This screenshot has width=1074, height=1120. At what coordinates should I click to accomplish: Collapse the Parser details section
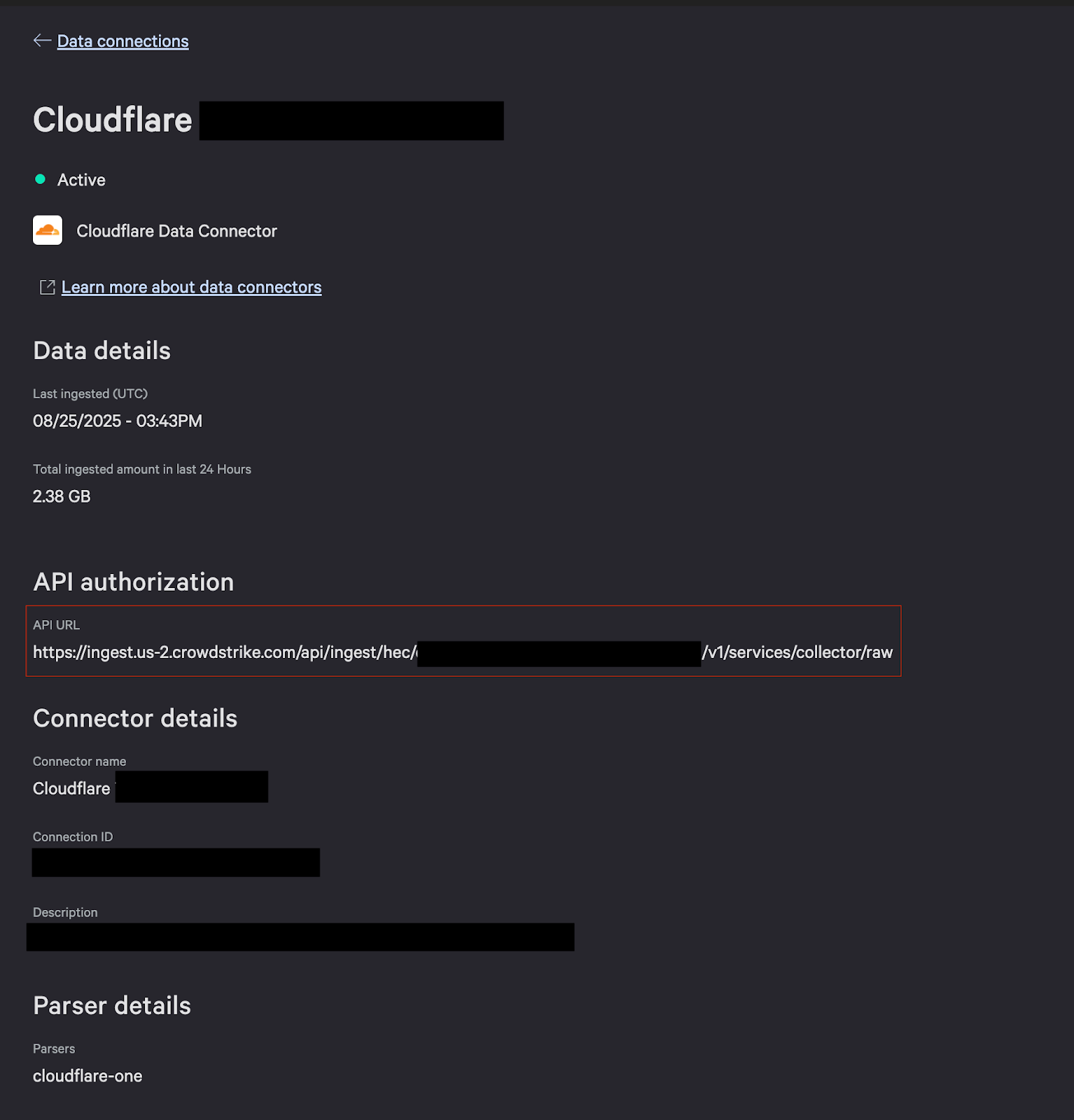point(111,1006)
